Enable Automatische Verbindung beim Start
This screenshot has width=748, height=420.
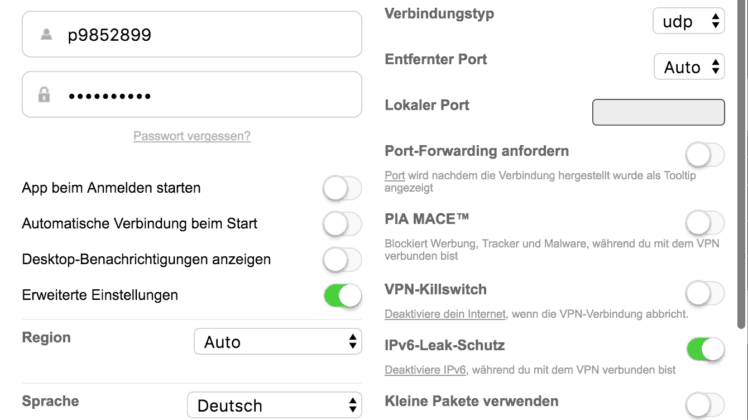(342, 224)
